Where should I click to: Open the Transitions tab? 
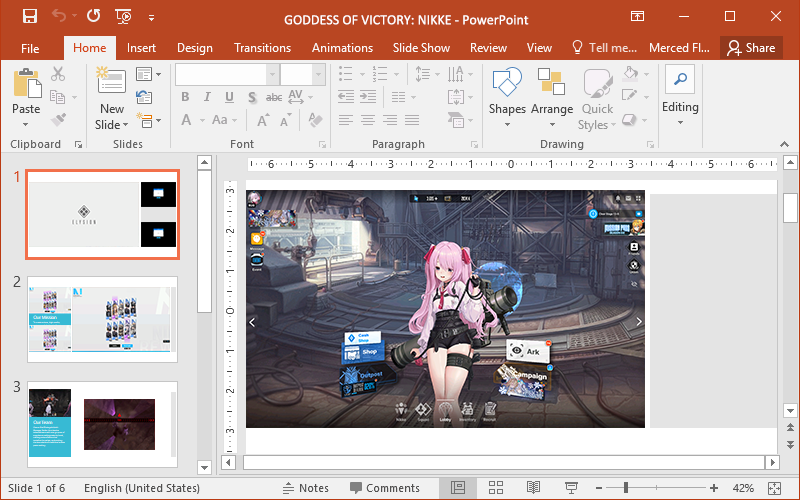[x=262, y=48]
